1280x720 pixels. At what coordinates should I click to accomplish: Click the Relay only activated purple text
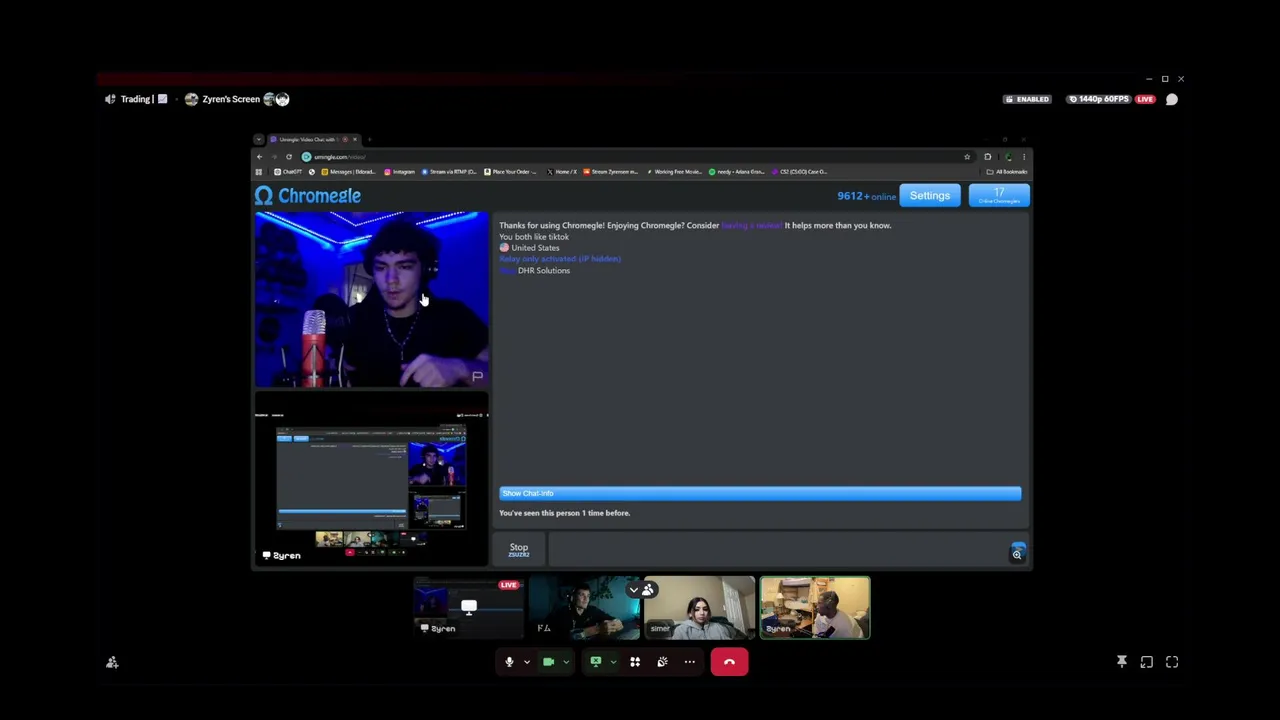(x=560, y=259)
